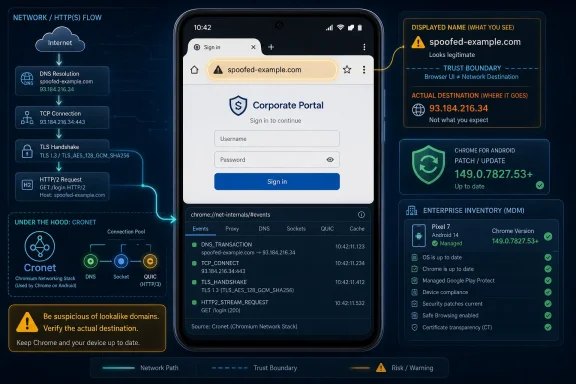
Task: Click the green update shield icon
Action: coord(428,165)
